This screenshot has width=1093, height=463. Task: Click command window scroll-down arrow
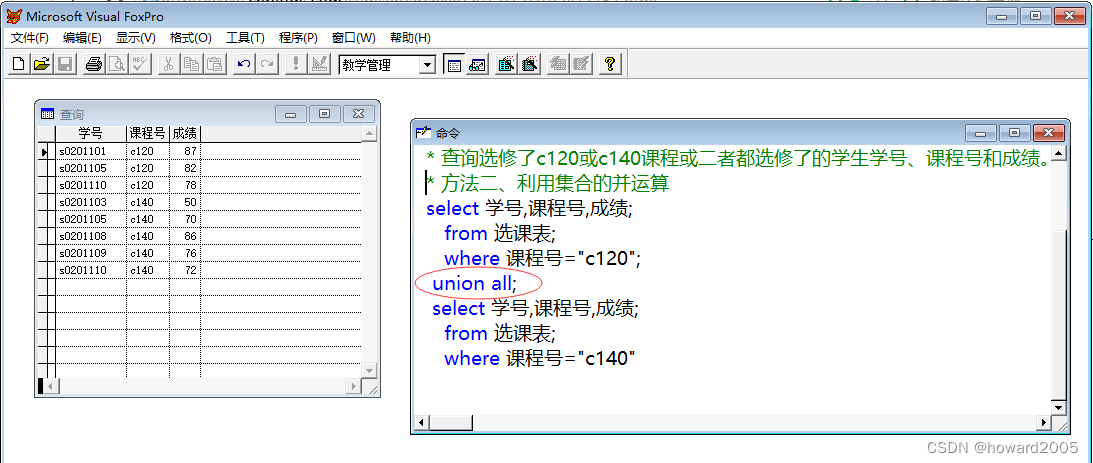tap(1059, 407)
